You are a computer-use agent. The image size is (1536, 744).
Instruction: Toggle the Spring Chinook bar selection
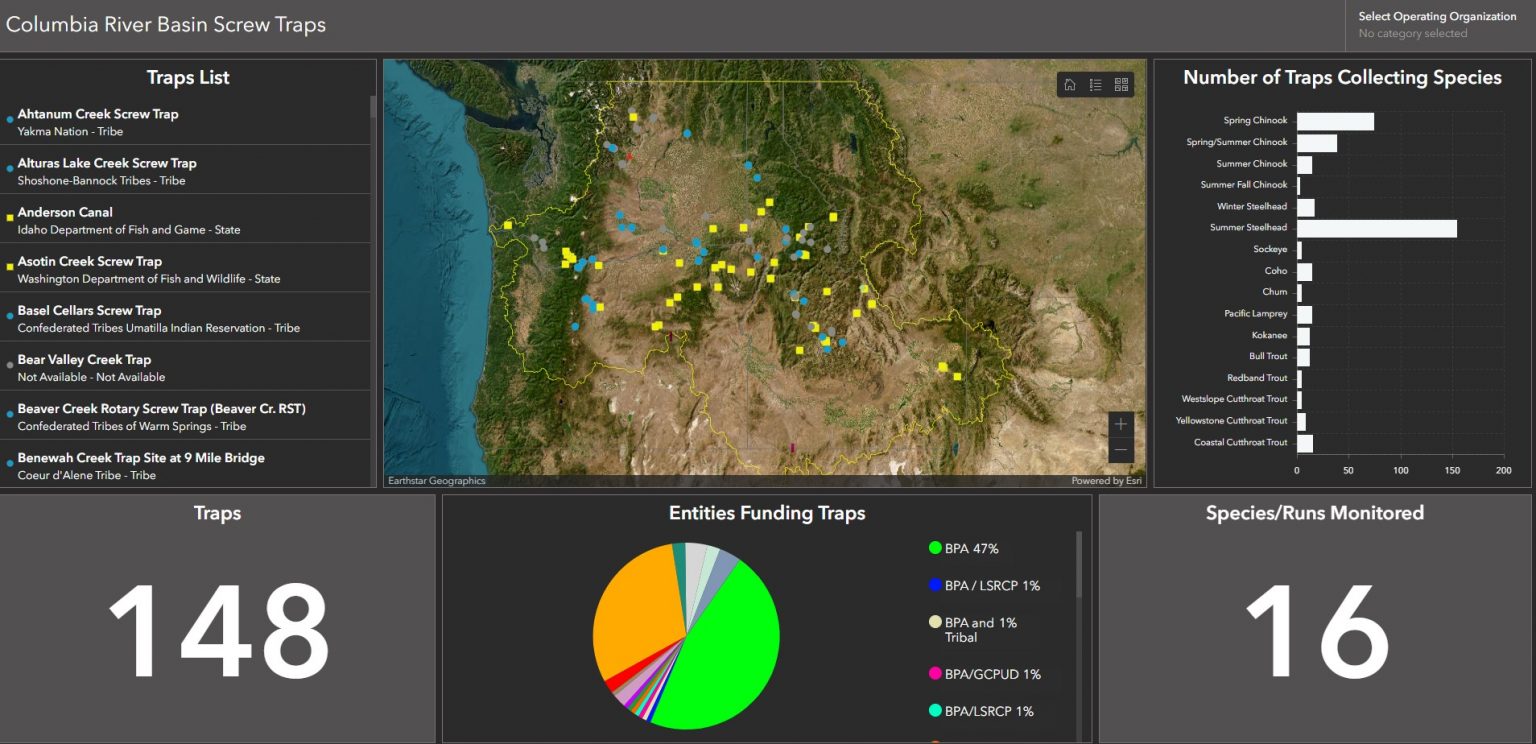[1335, 120]
